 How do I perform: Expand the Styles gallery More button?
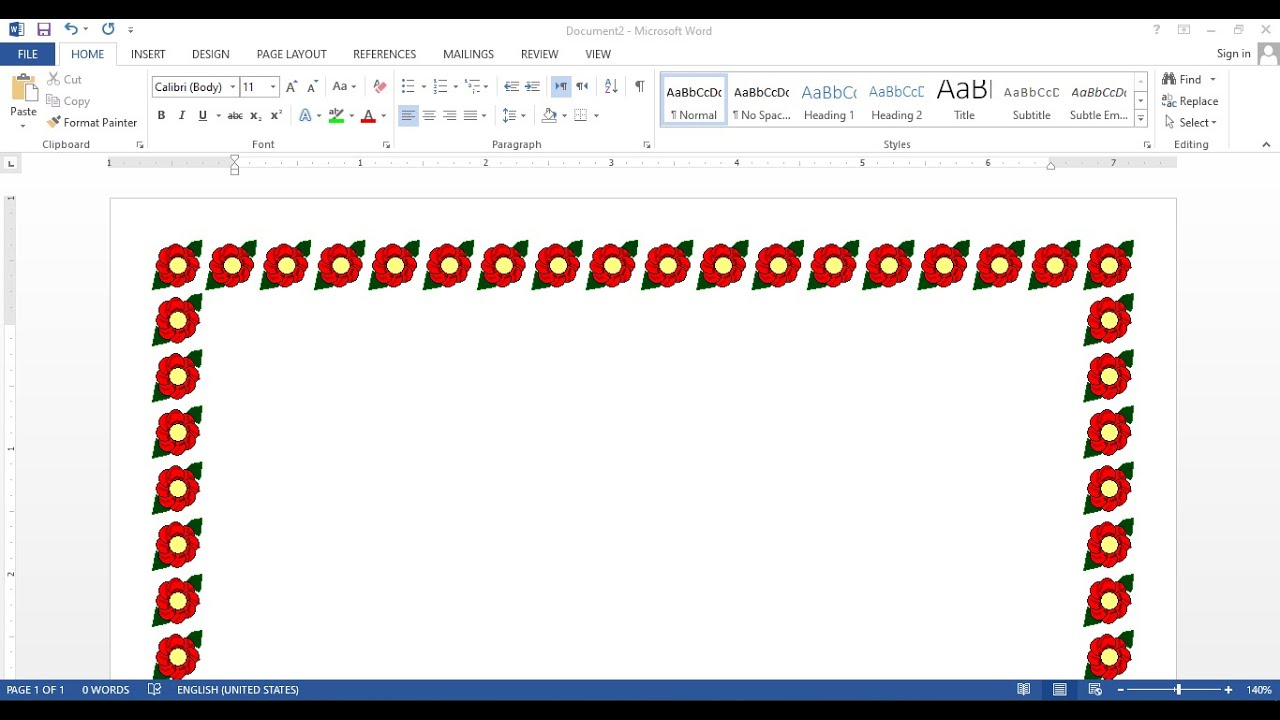click(x=1140, y=118)
